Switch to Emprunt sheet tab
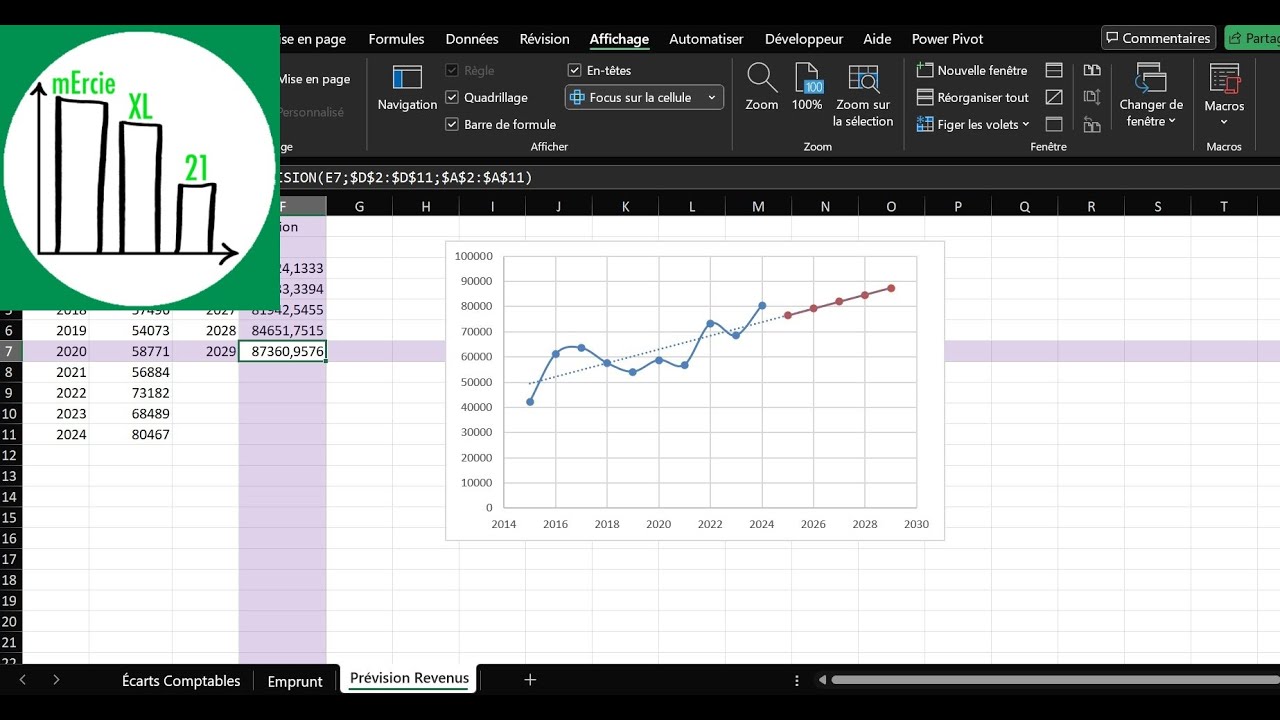 pyautogui.click(x=295, y=680)
